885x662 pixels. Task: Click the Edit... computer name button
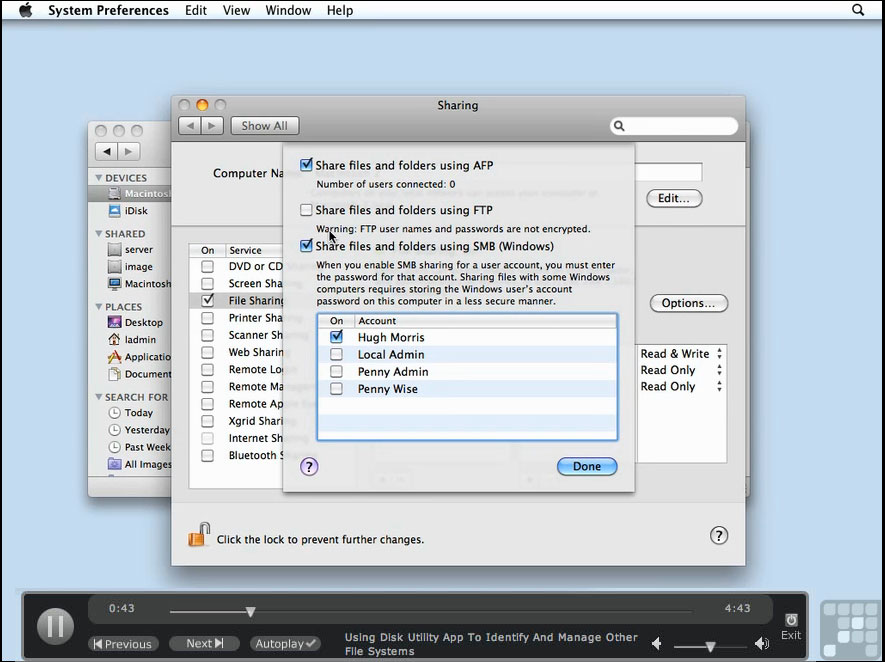coord(674,198)
